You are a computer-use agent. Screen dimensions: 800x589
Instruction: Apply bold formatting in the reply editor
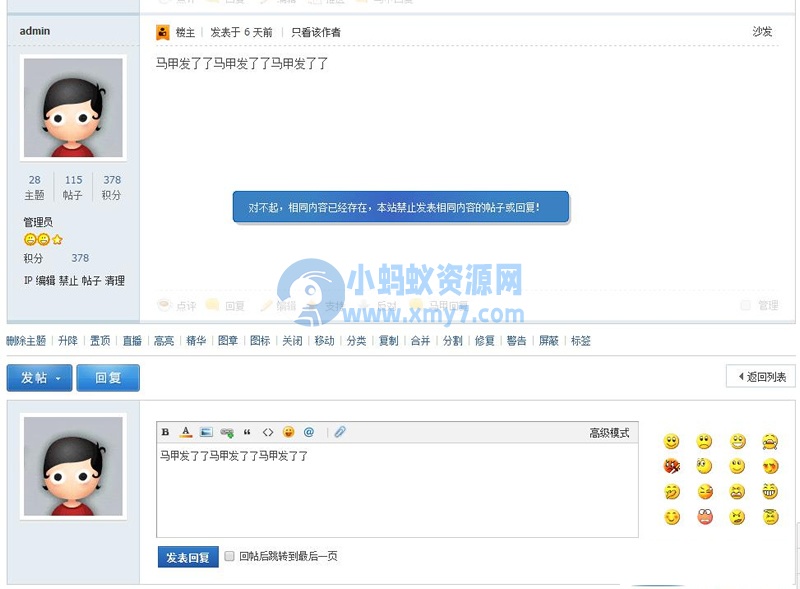(164, 432)
